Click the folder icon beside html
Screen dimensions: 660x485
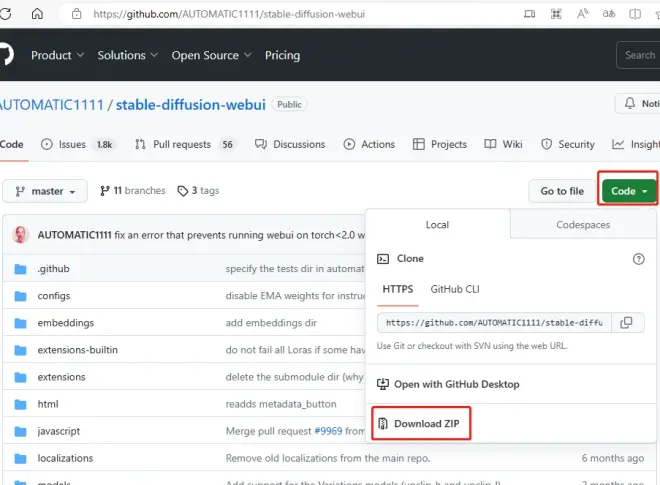pos(20,404)
